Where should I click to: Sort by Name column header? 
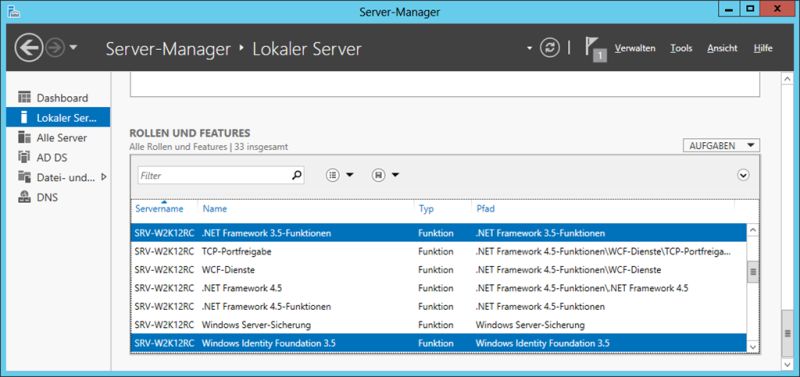(215, 209)
